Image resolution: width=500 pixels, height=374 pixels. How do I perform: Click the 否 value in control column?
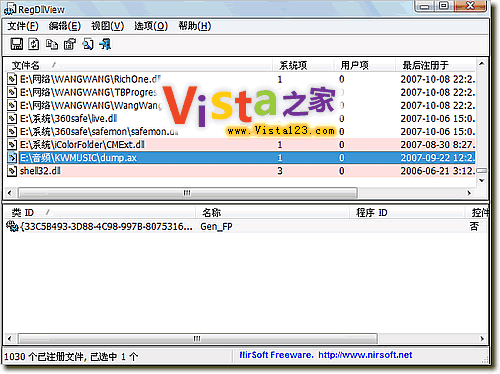474,227
